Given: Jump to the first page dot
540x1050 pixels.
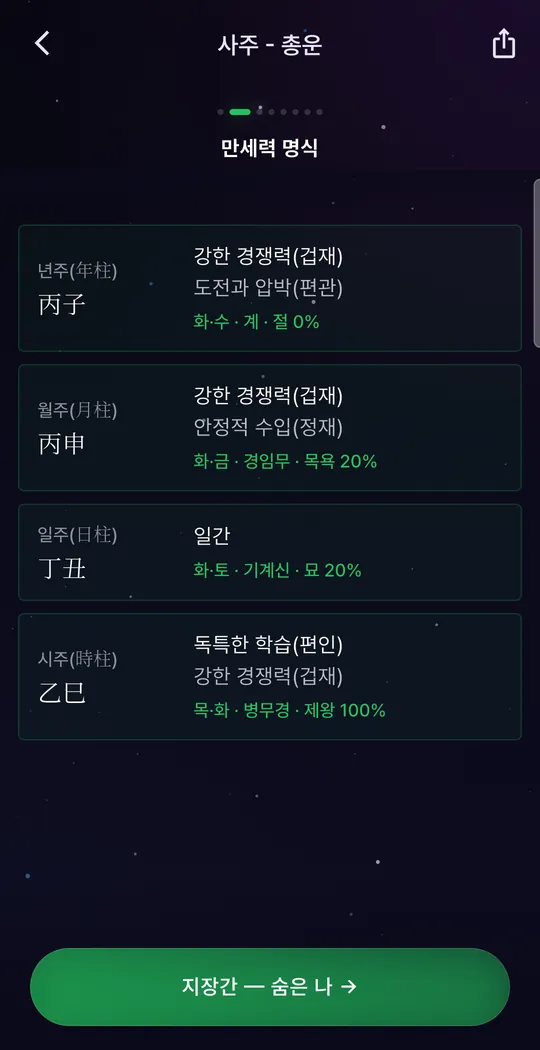Looking at the screenshot, I should [220, 112].
